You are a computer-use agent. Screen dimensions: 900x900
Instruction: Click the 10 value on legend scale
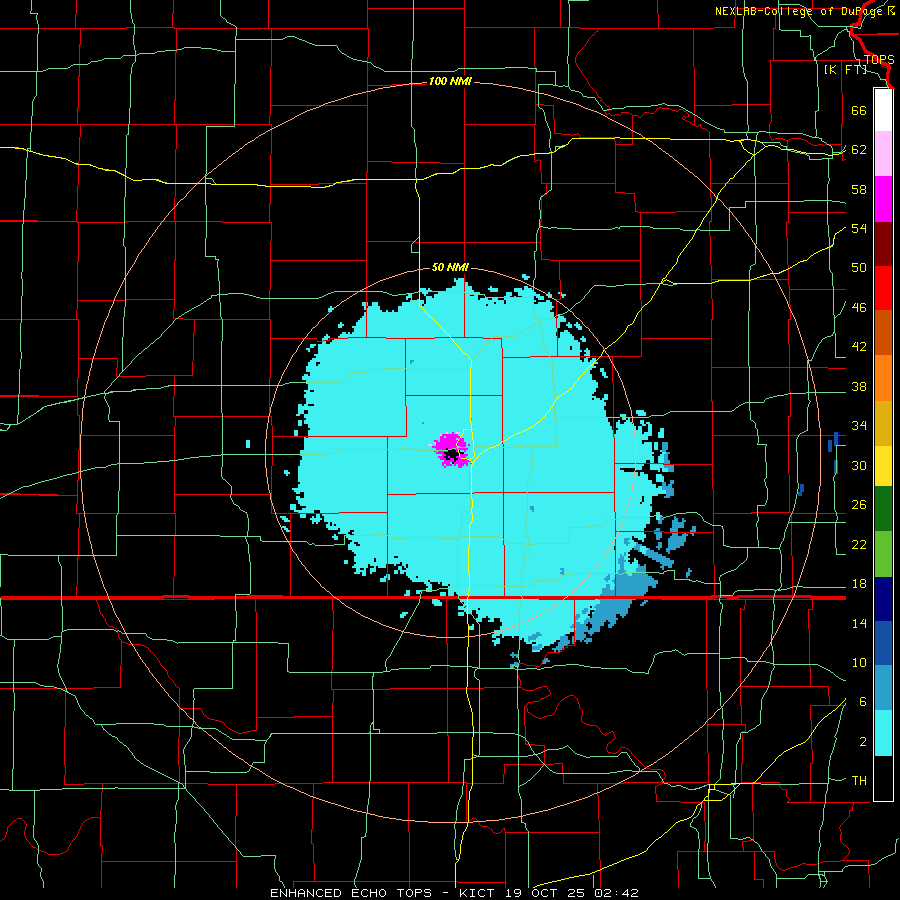click(859, 662)
